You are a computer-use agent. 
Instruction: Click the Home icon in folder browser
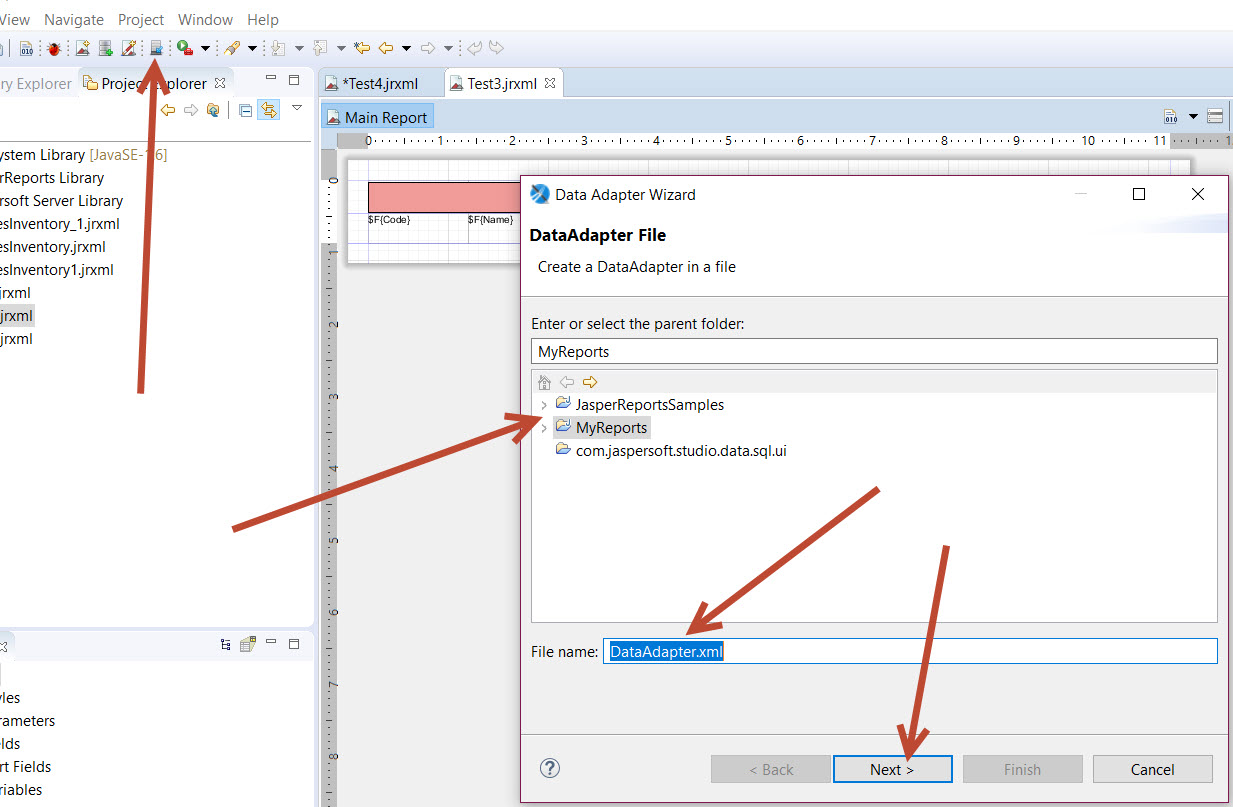pos(544,382)
